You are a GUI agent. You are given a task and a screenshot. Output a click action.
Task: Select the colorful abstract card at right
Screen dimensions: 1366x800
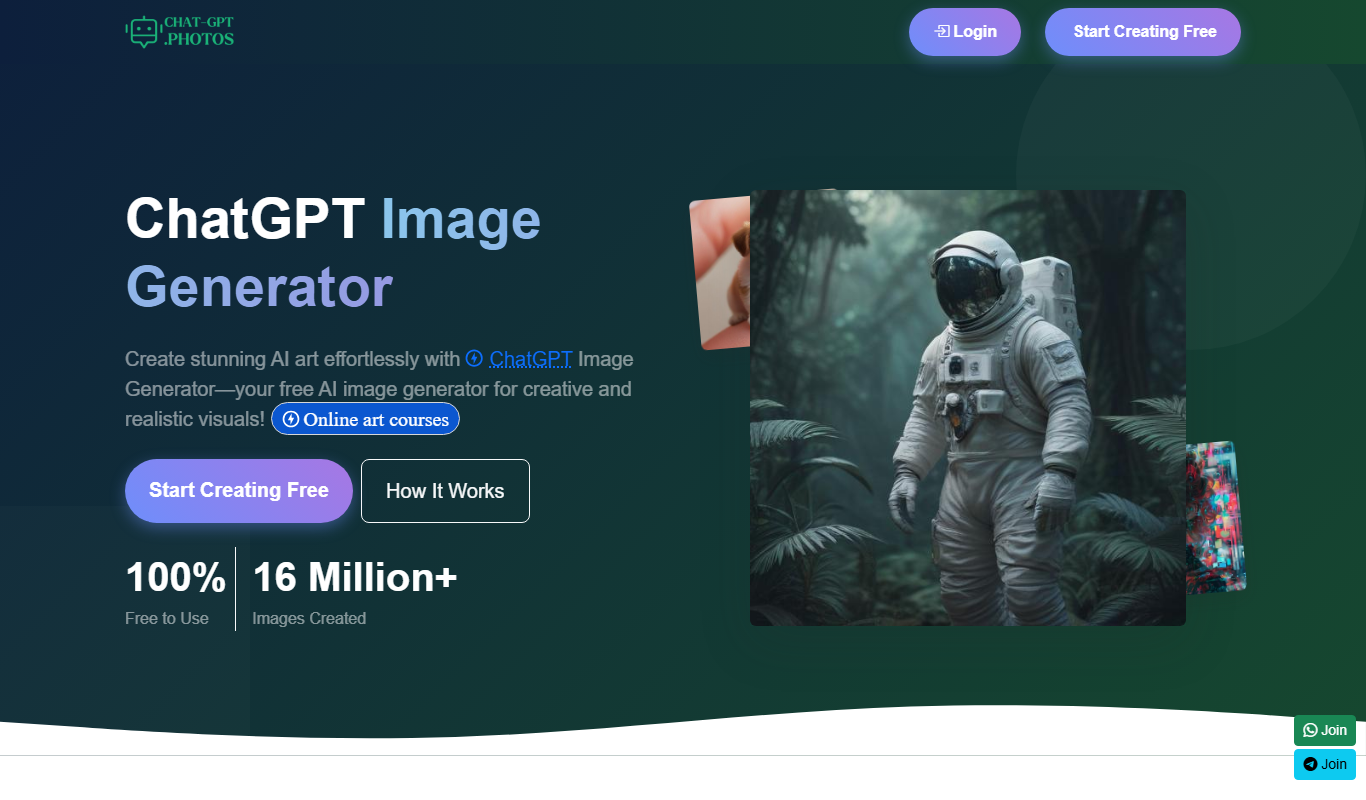[x=1215, y=517]
